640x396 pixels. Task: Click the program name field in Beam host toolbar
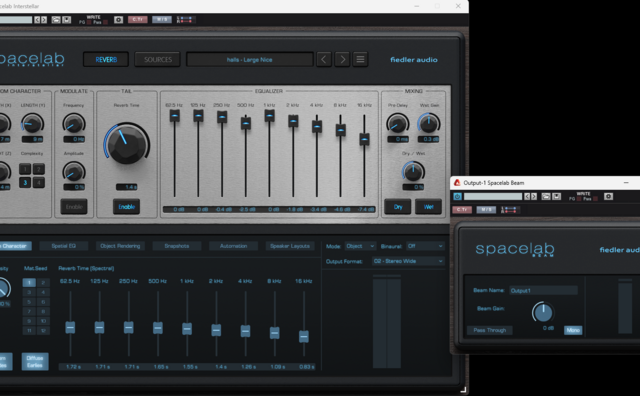click(493, 197)
